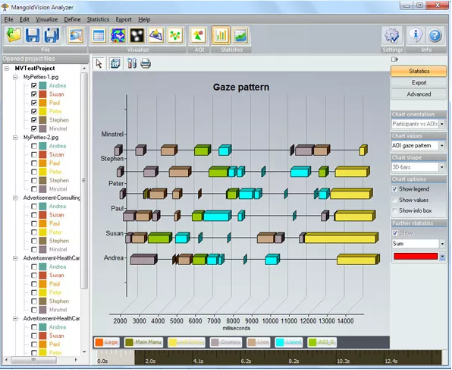Open the Edit menu

click(x=24, y=19)
